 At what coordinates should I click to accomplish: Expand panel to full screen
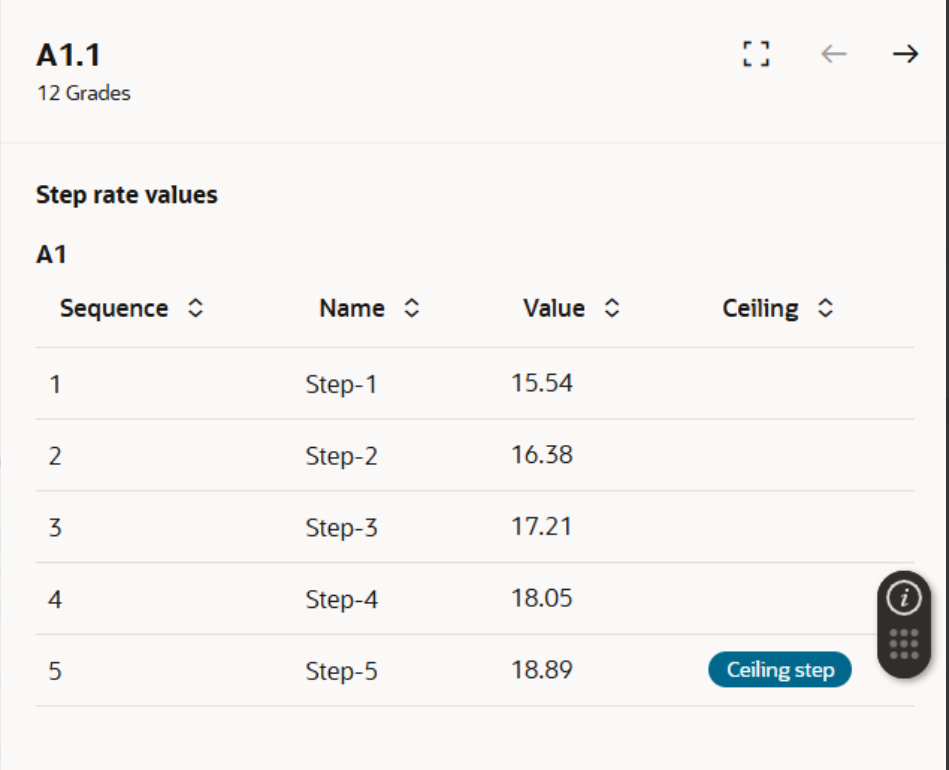[756, 54]
